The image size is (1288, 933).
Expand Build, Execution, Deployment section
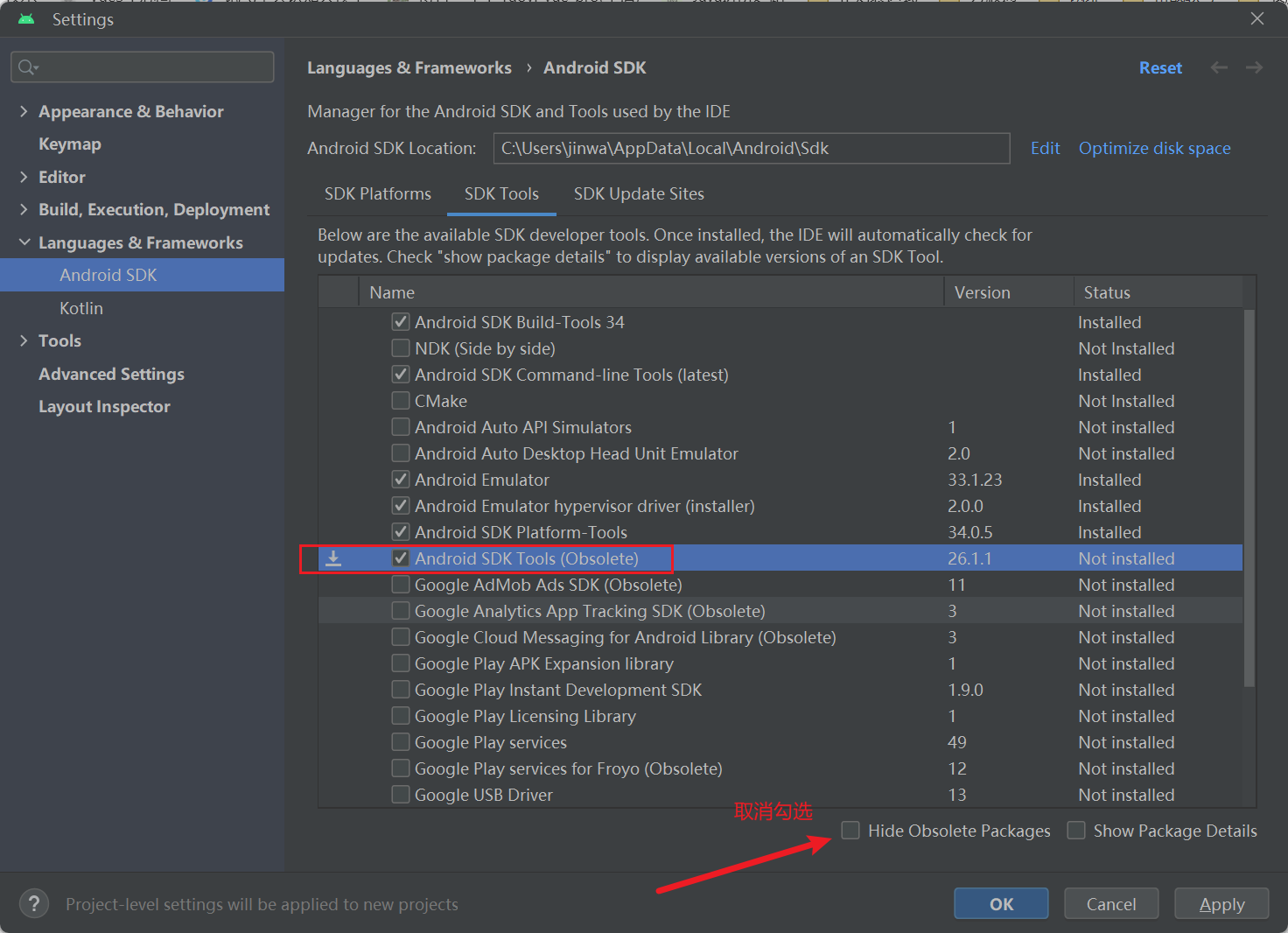[24, 209]
